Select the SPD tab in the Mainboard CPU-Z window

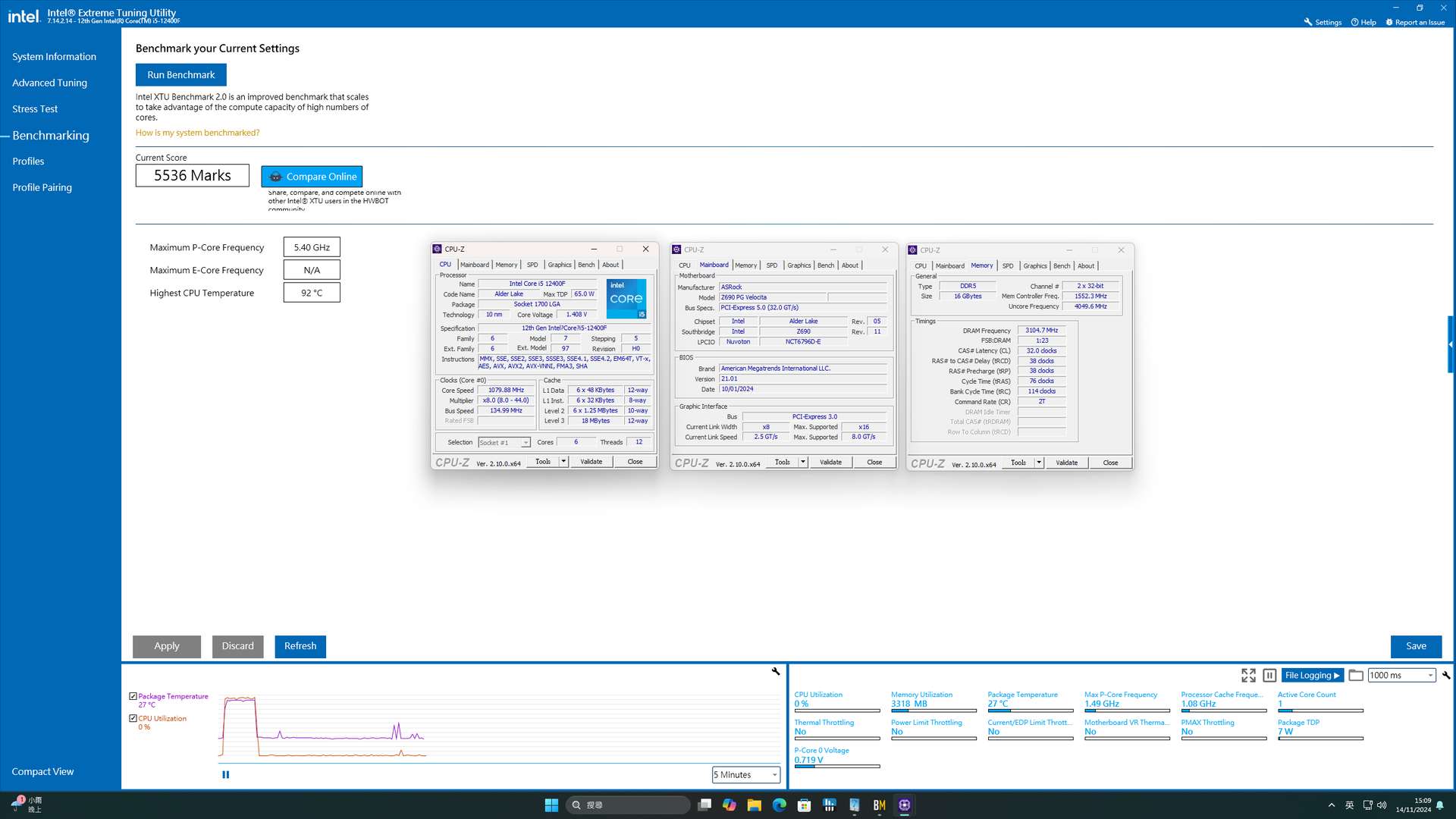(x=772, y=265)
